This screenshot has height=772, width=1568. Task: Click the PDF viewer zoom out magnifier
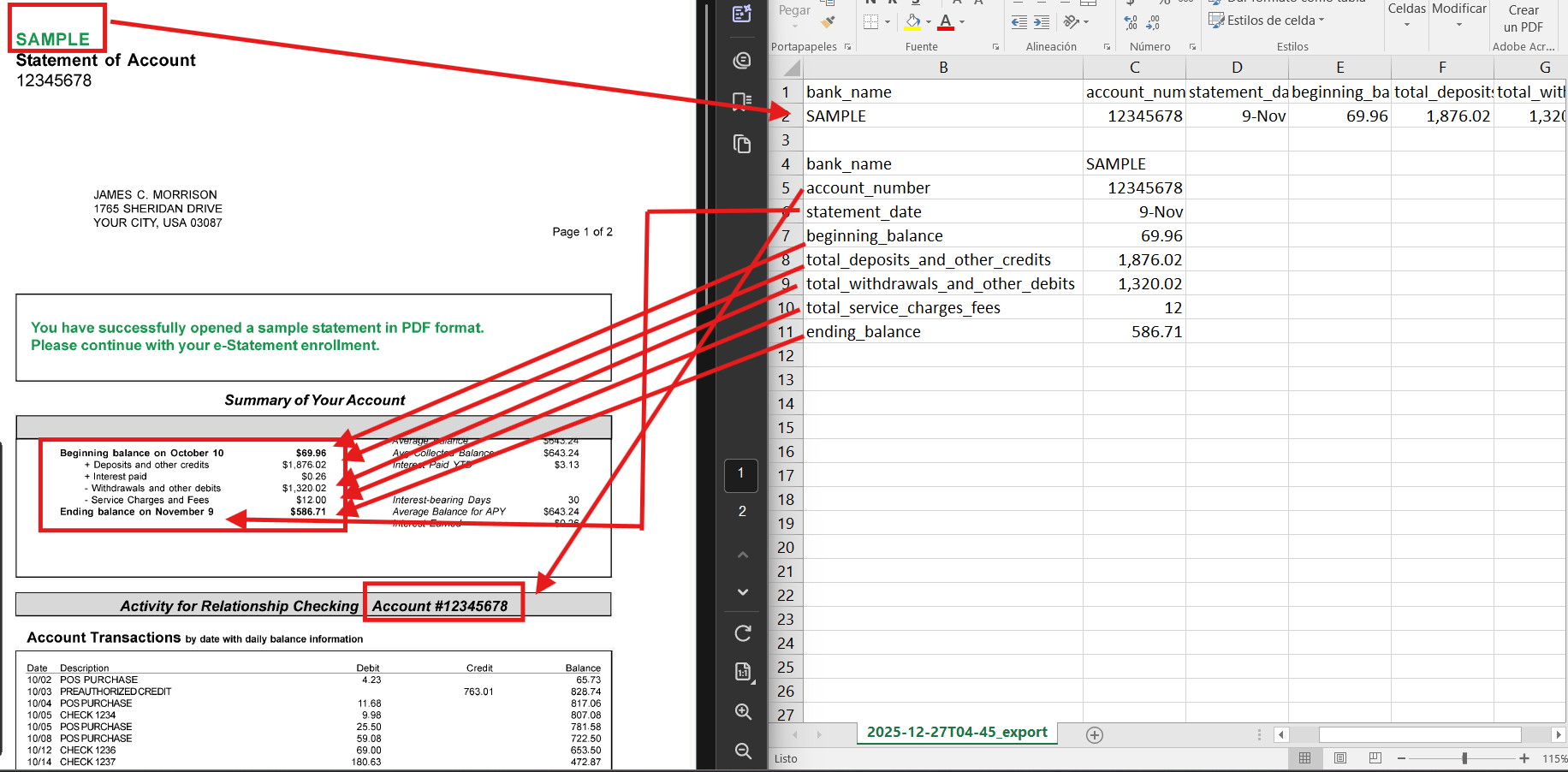[743, 751]
